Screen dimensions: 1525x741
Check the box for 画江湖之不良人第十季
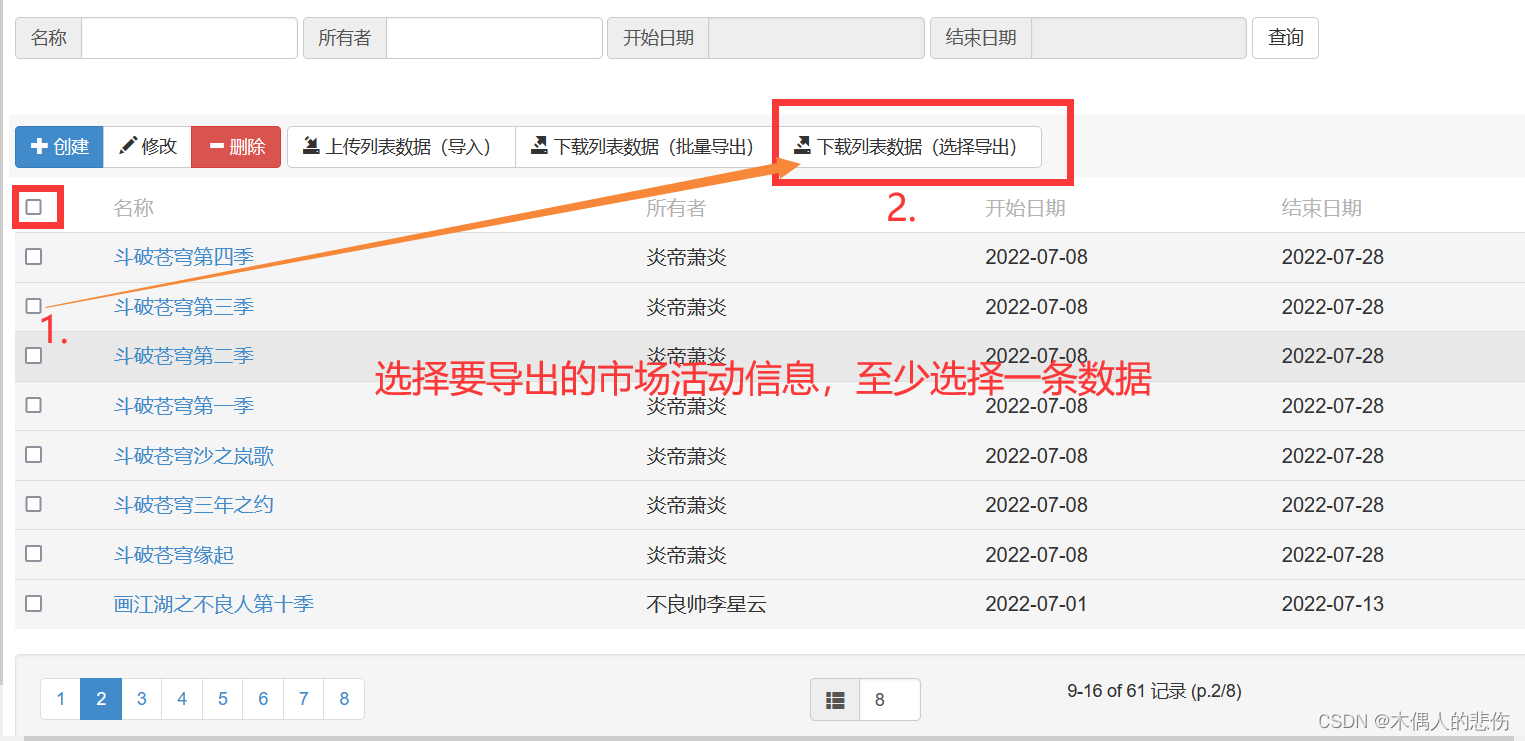[34, 604]
